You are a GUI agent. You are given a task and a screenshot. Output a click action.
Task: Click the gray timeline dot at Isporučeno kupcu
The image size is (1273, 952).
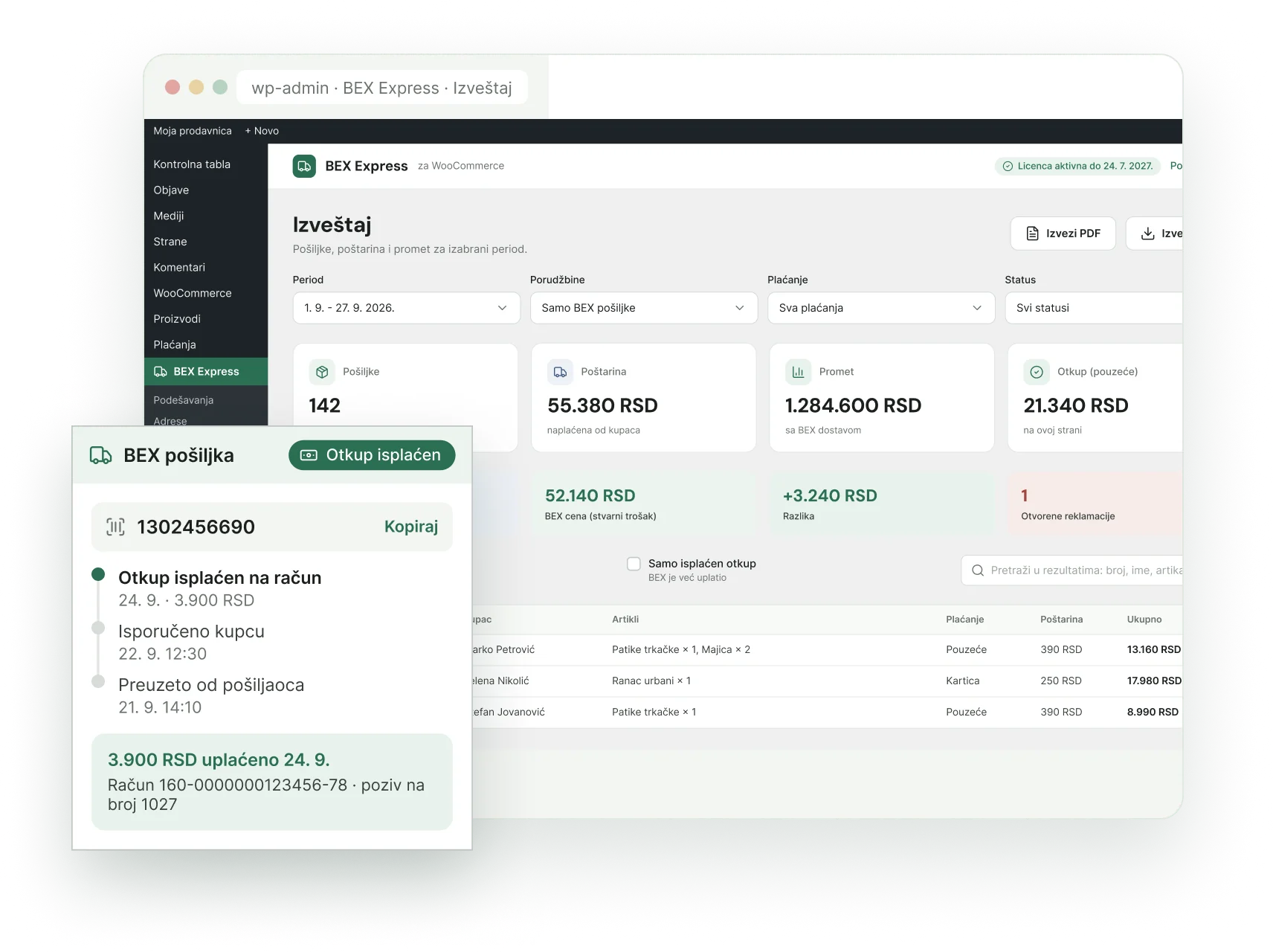click(98, 628)
